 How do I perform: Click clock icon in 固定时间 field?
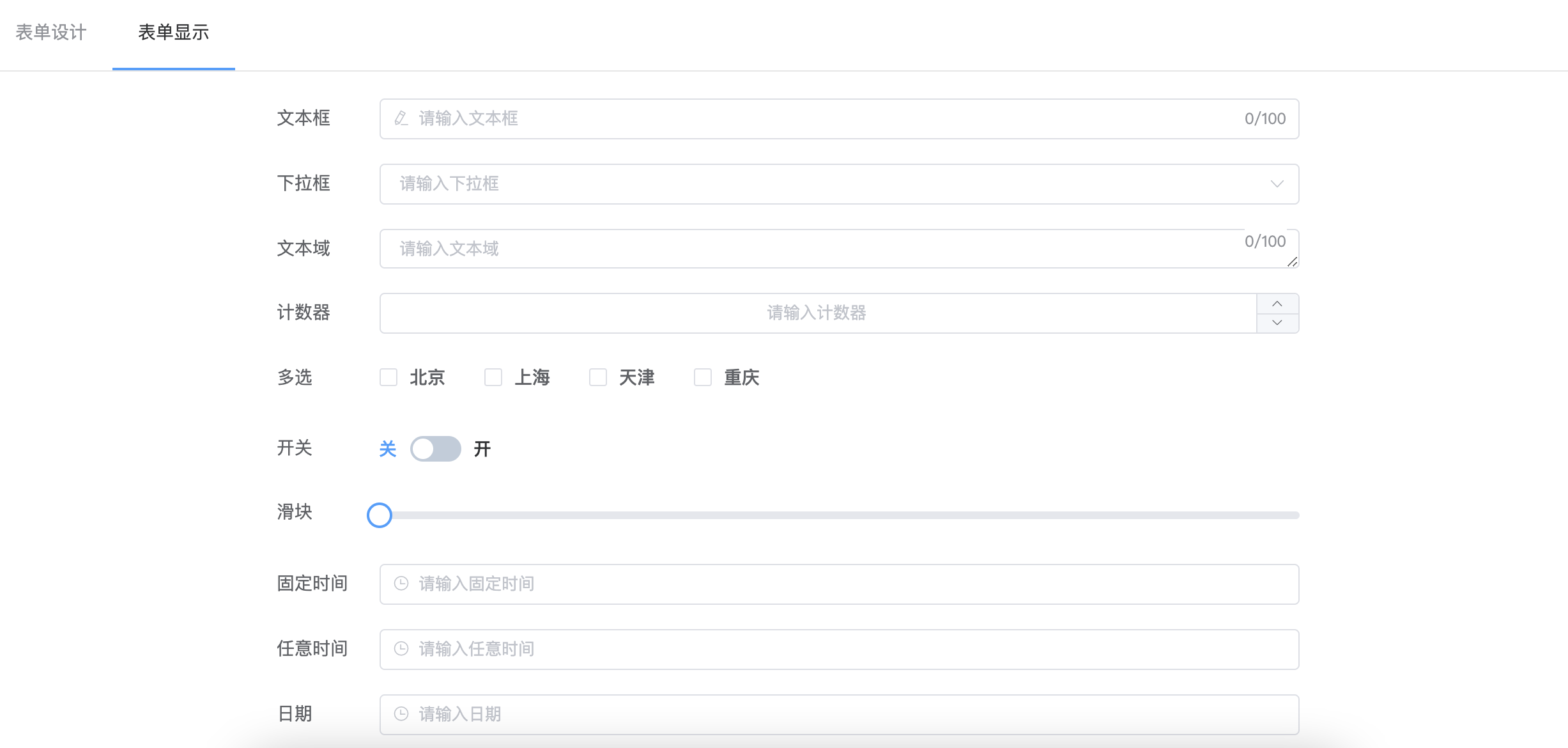click(x=401, y=584)
